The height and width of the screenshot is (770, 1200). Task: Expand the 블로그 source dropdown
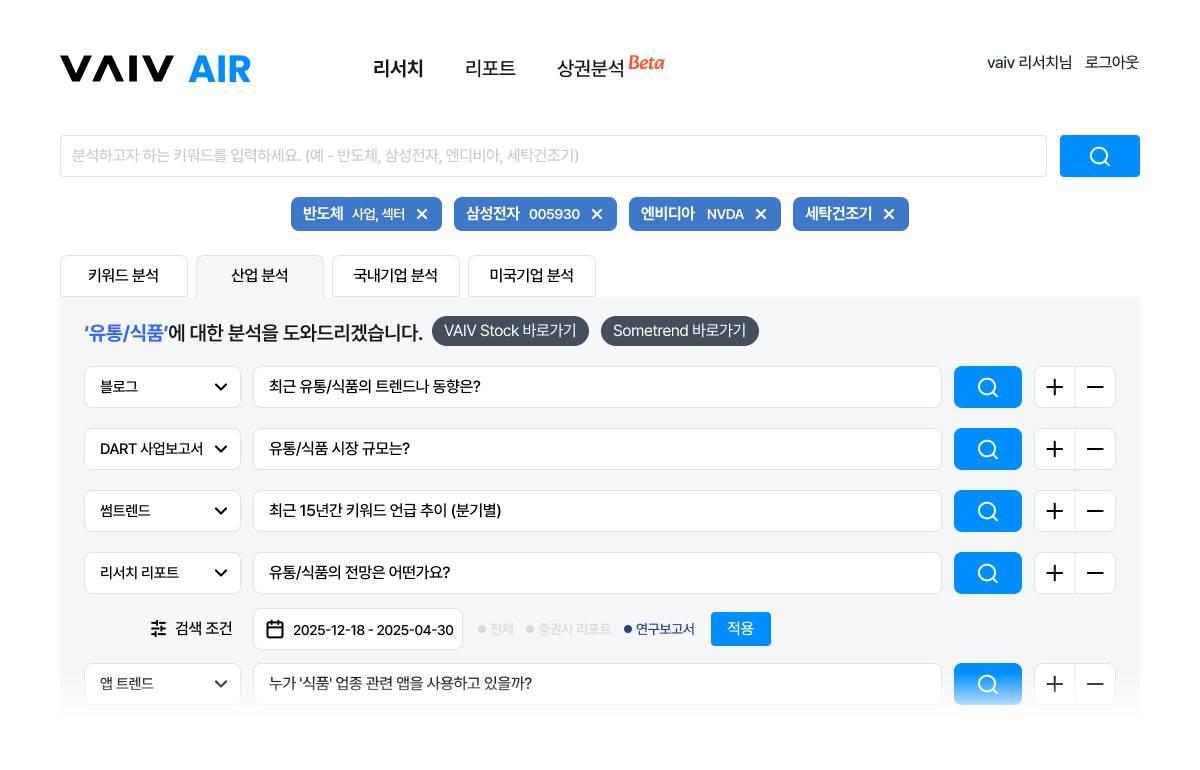[162, 387]
